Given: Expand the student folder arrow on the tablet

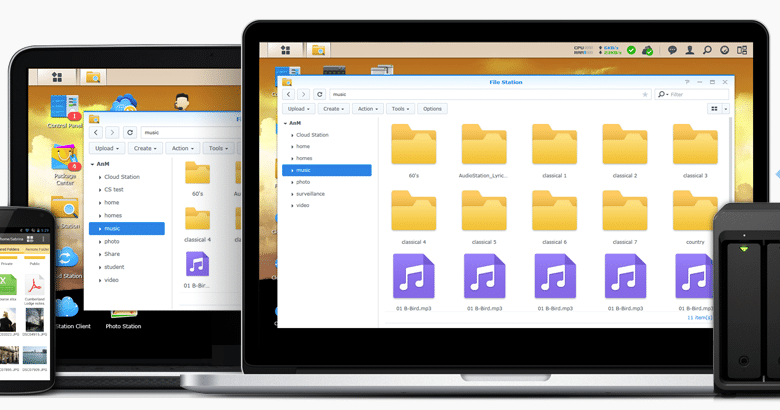Looking at the screenshot, I should 99,267.
